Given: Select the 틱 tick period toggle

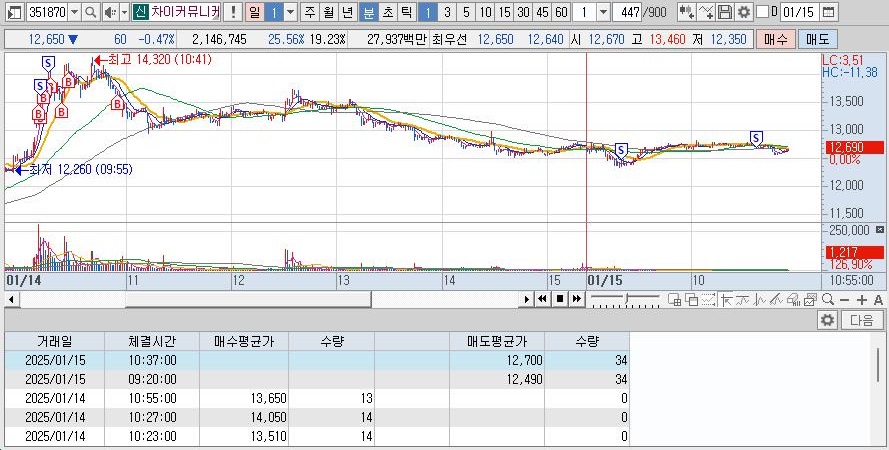Looking at the screenshot, I should 407,12.
